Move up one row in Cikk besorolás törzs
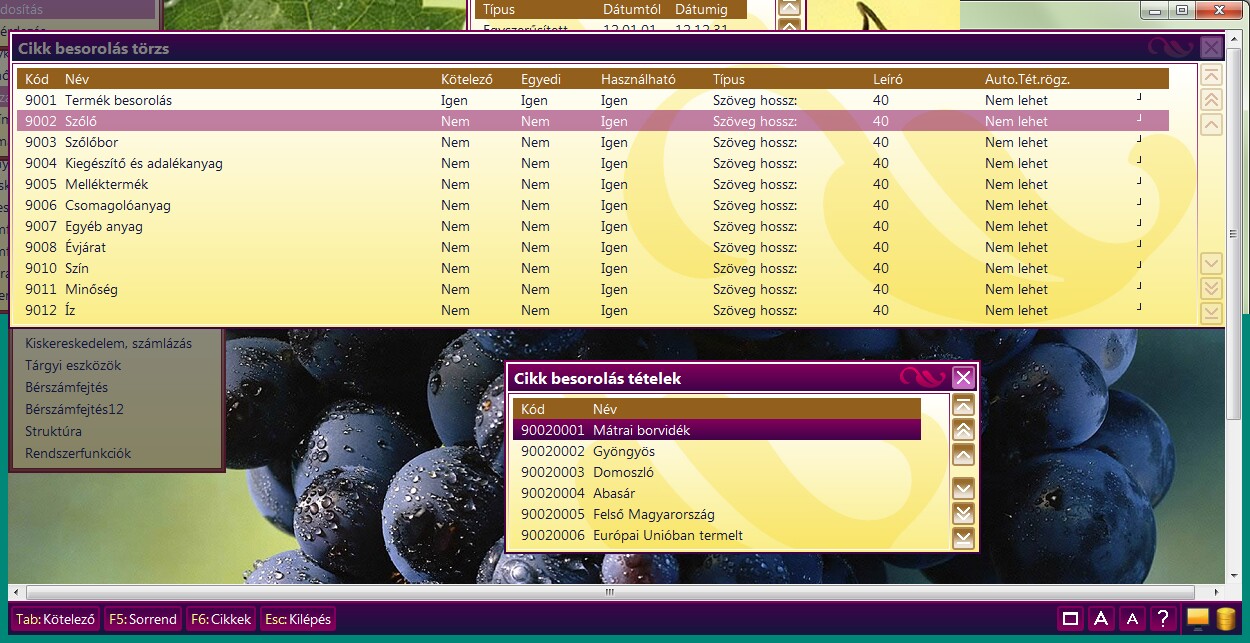This screenshot has width=1250, height=643. click(1211, 125)
